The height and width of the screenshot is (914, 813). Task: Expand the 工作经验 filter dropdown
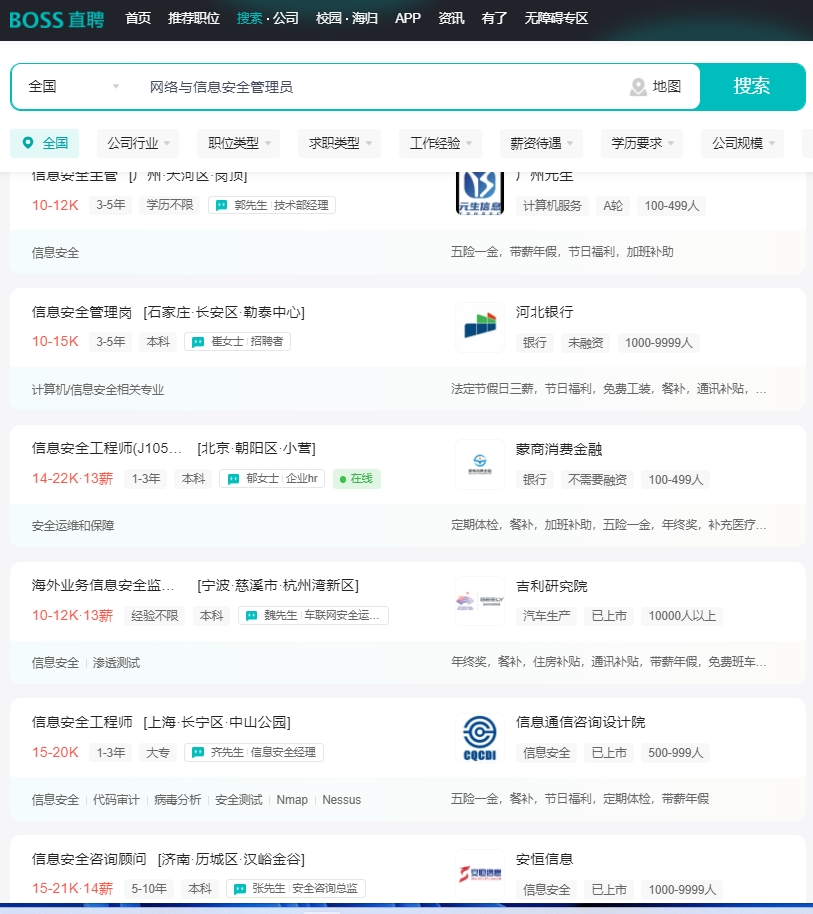point(441,143)
